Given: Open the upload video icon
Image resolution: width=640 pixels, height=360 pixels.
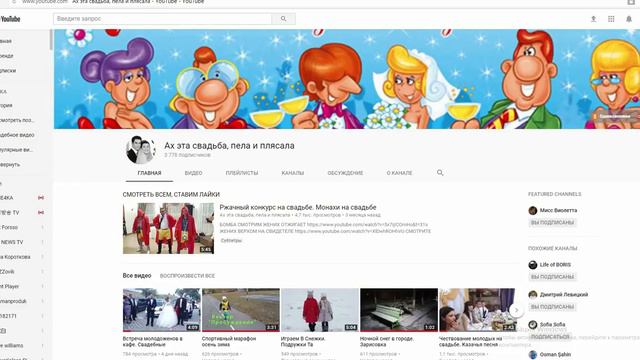Looking at the screenshot, I should pos(593,19).
